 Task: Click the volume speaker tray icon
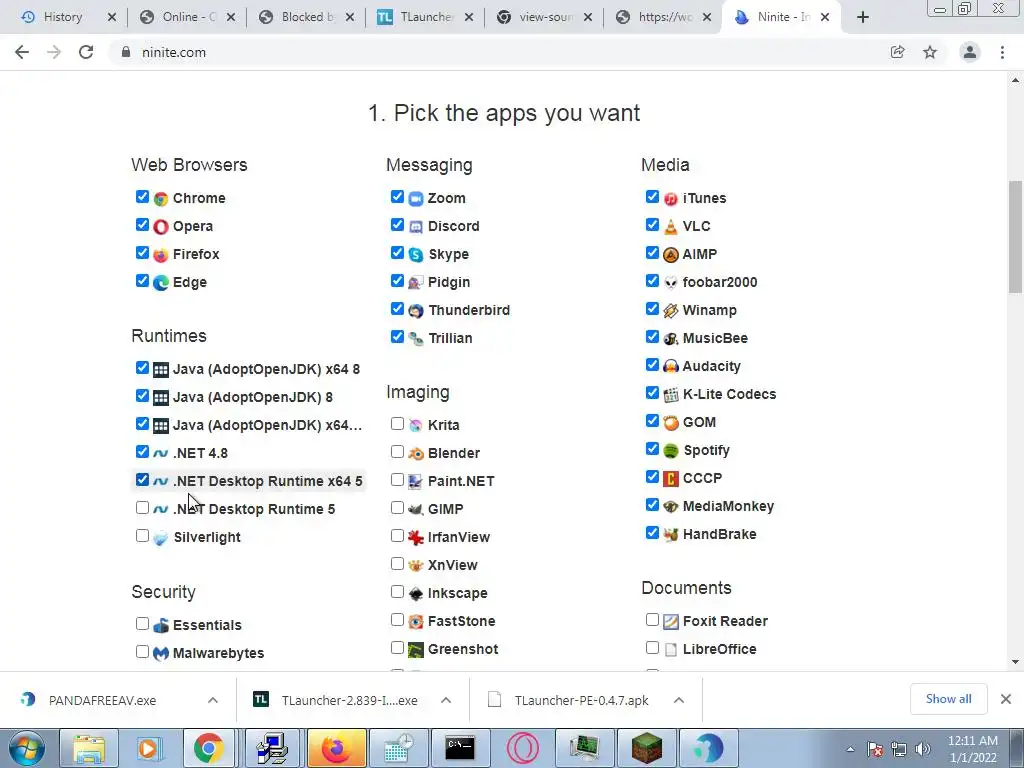(922, 750)
